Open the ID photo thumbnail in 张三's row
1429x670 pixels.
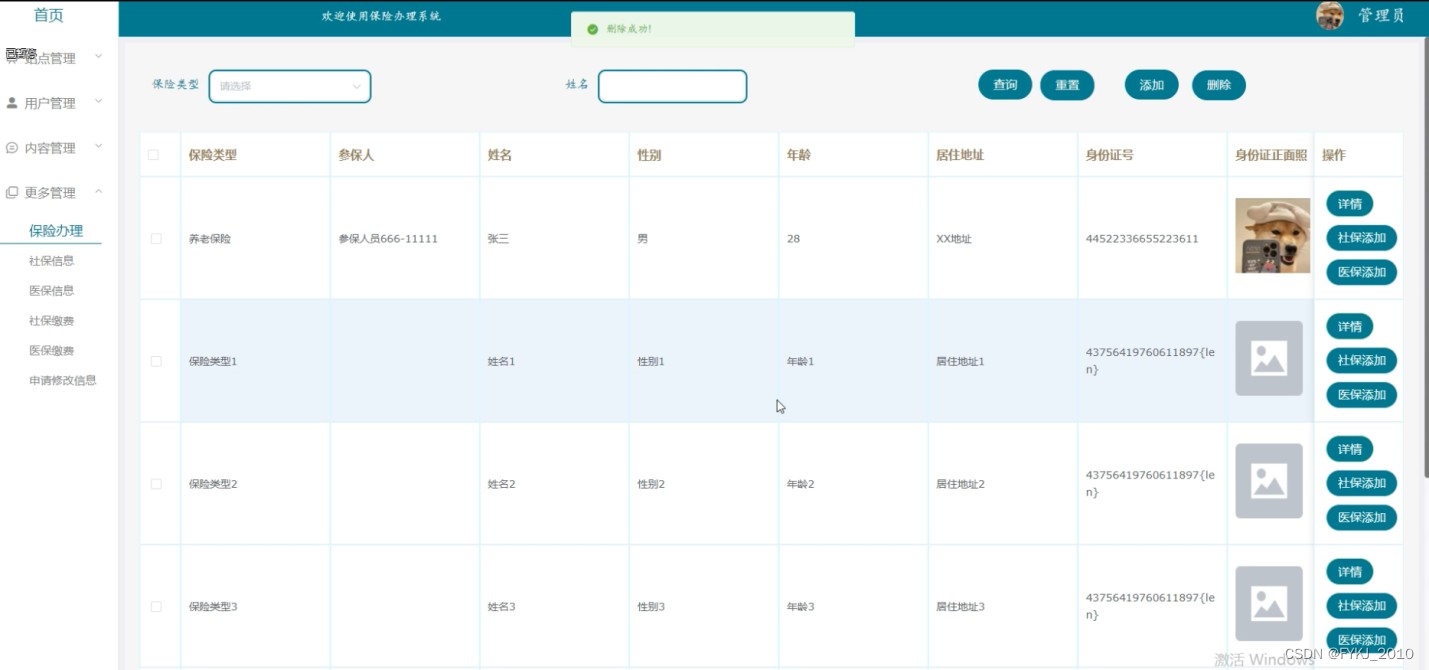coord(1272,236)
